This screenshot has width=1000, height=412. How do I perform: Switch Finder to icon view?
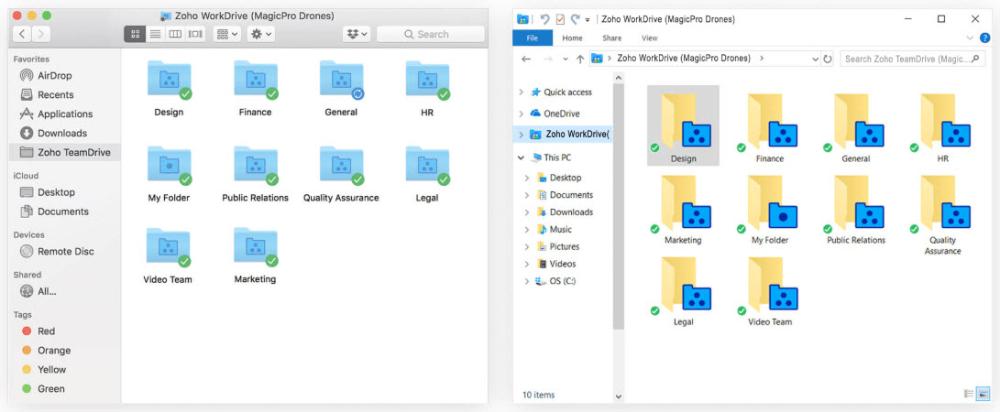pos(135,34)
